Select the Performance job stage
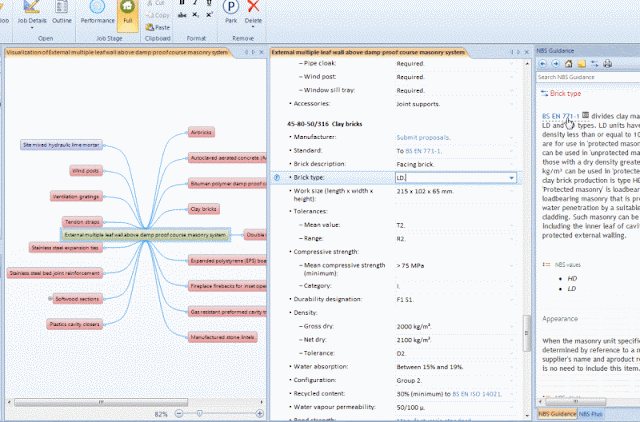Screen dimensions: 640x422 click(98, 11)
